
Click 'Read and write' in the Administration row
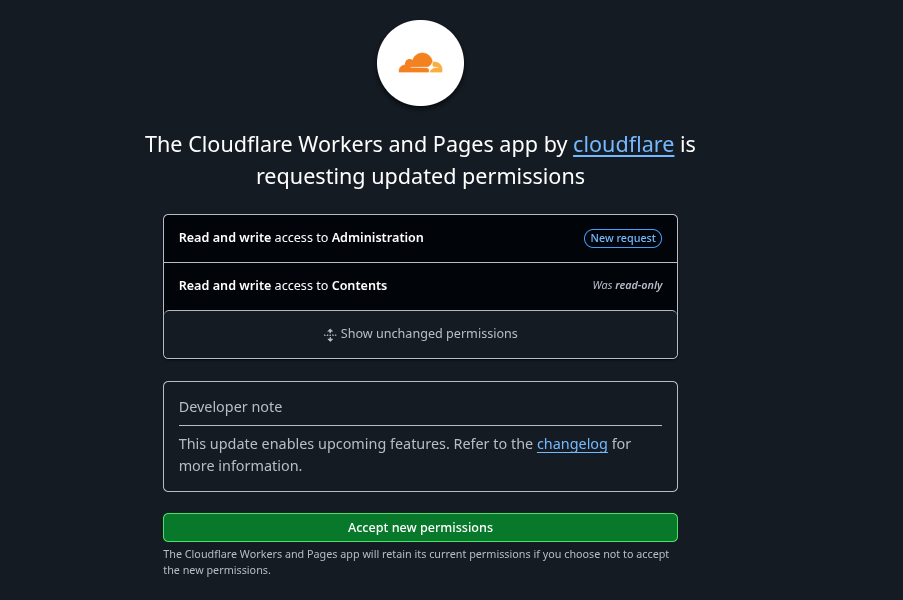[225, 238]
